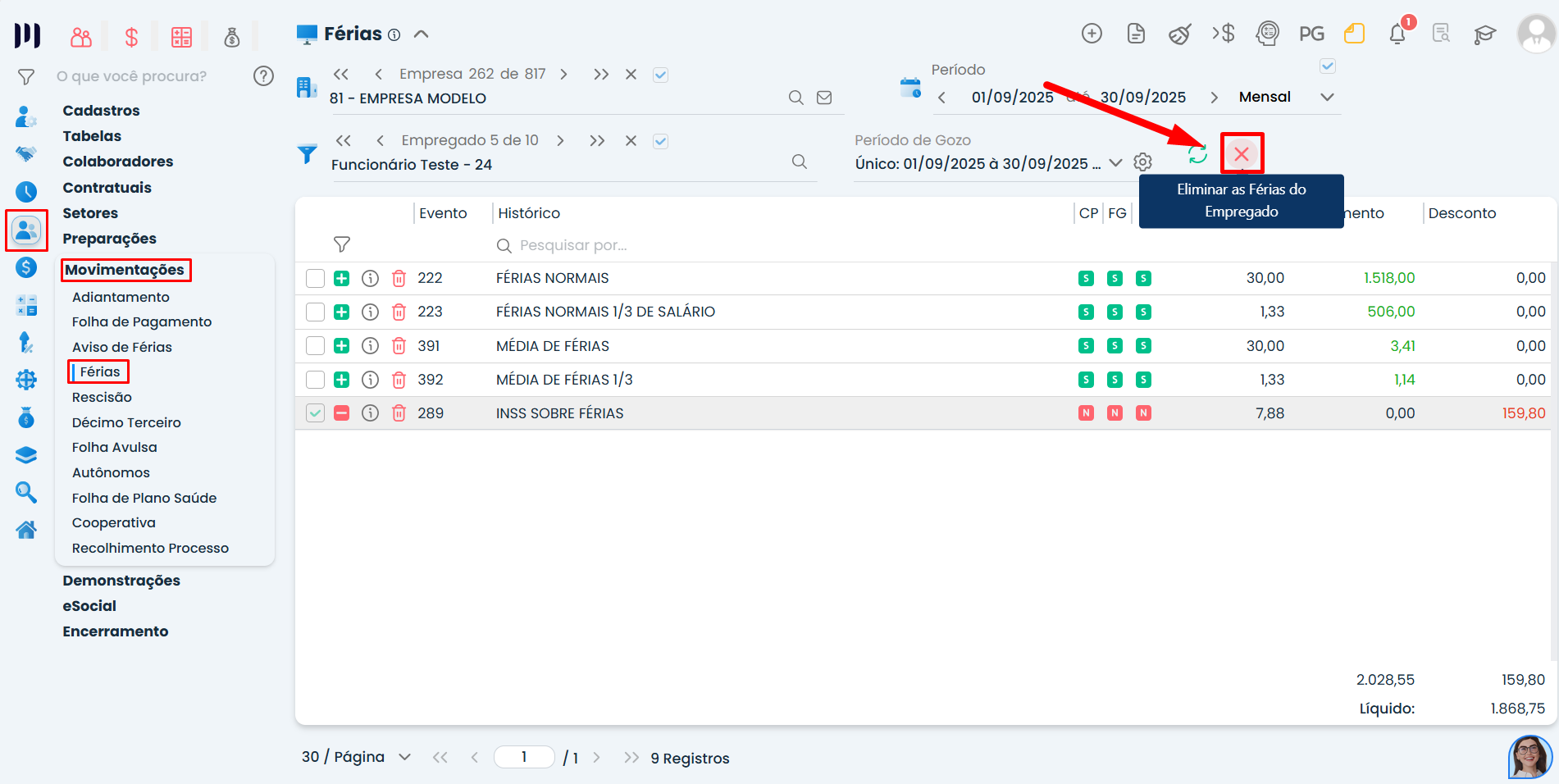Screen dimensions: 1559x784
Task: Open the Período de Gozo settings gear
Action: pyautogui.click(x=1142, y=162)
